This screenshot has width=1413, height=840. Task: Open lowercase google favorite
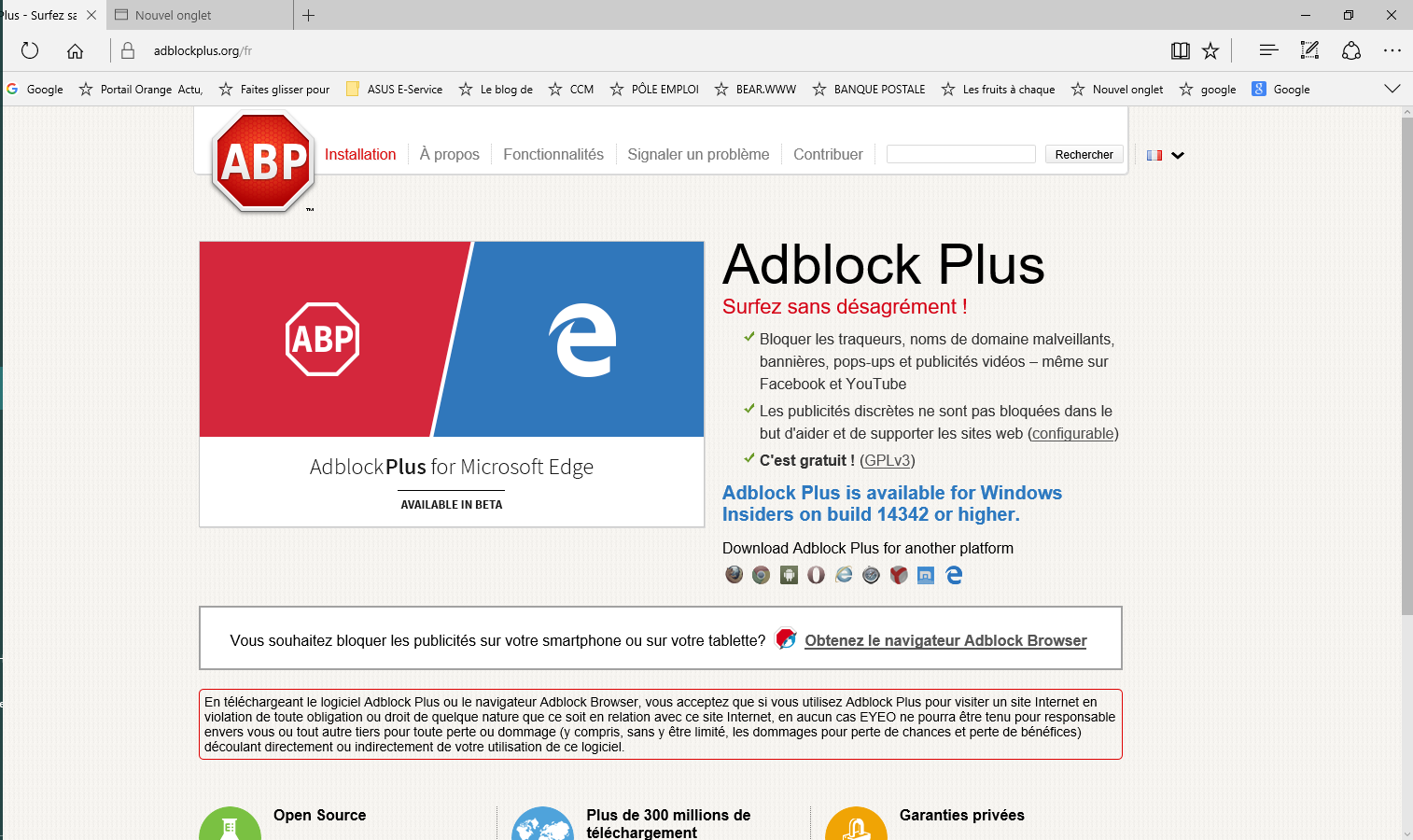click(x=1208, y=90)
